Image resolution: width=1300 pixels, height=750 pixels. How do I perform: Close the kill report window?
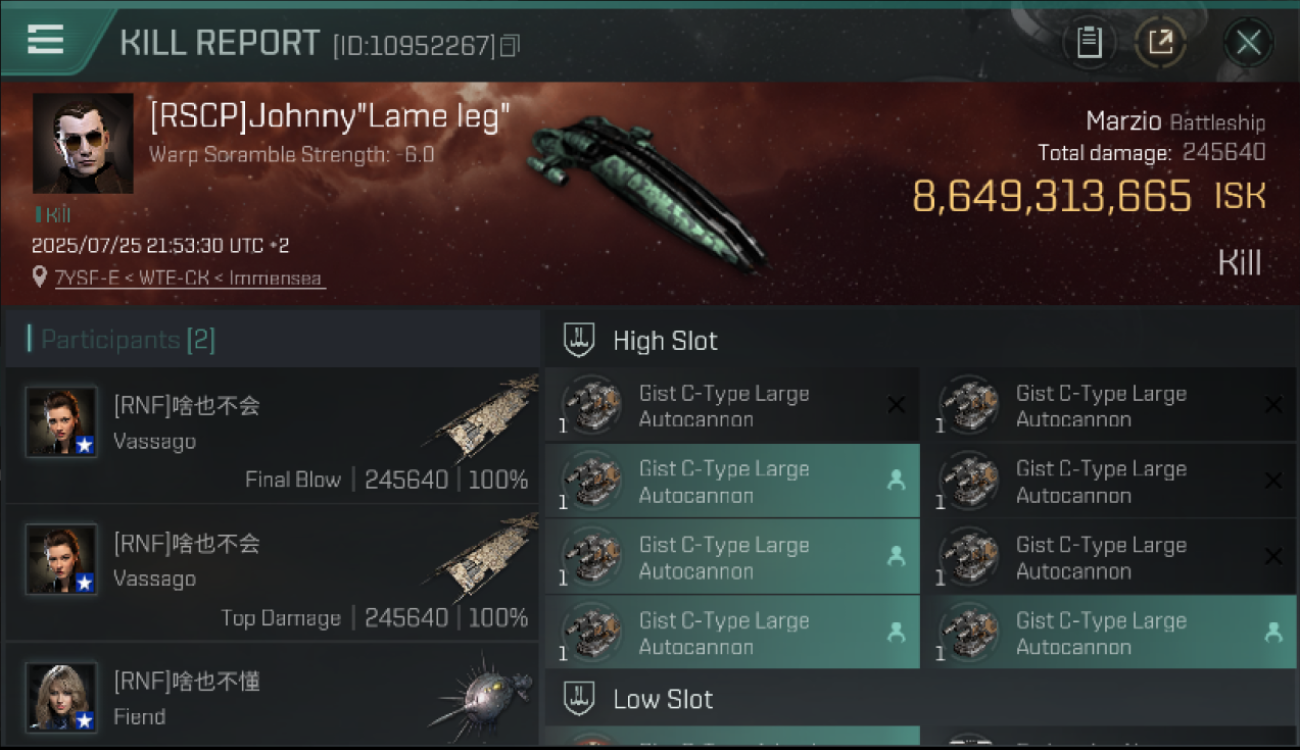coord(1248,42)
